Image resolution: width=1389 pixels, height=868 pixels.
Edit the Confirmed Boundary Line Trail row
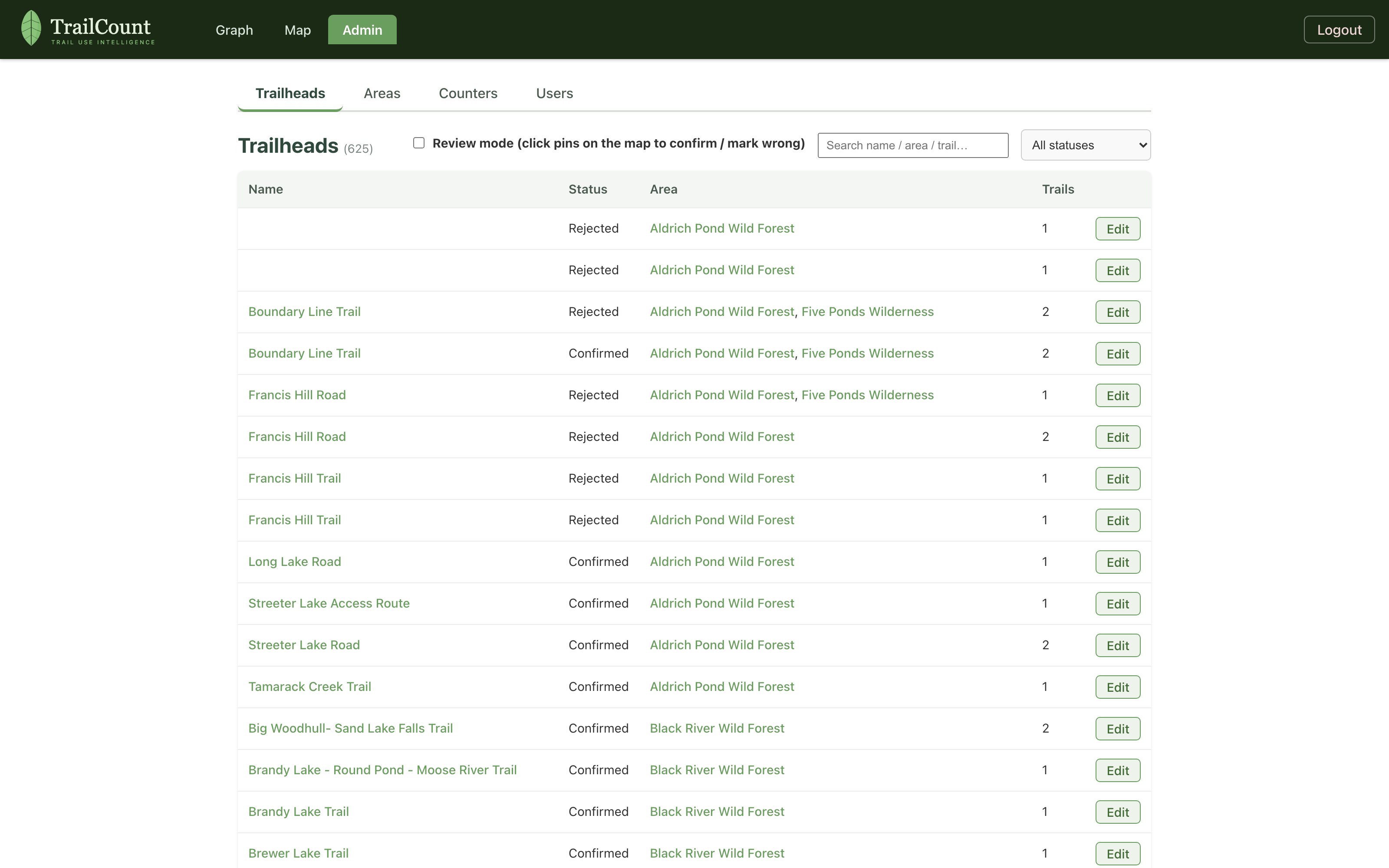point(1118,354)
